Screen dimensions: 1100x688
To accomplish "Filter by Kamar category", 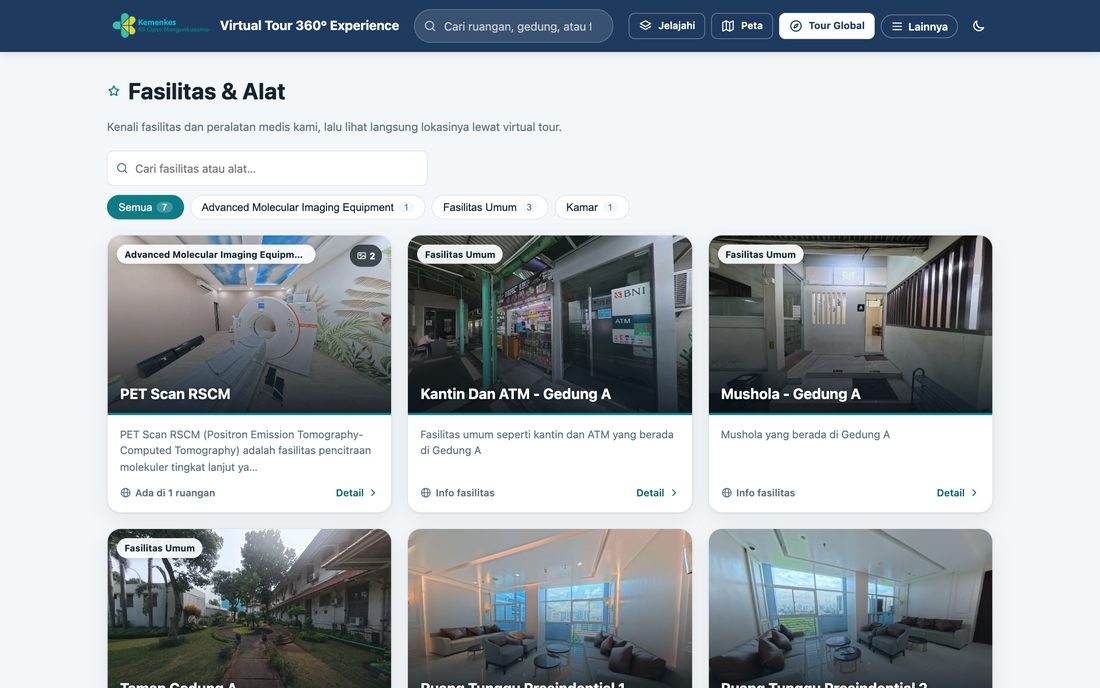I will coord(591,207).
